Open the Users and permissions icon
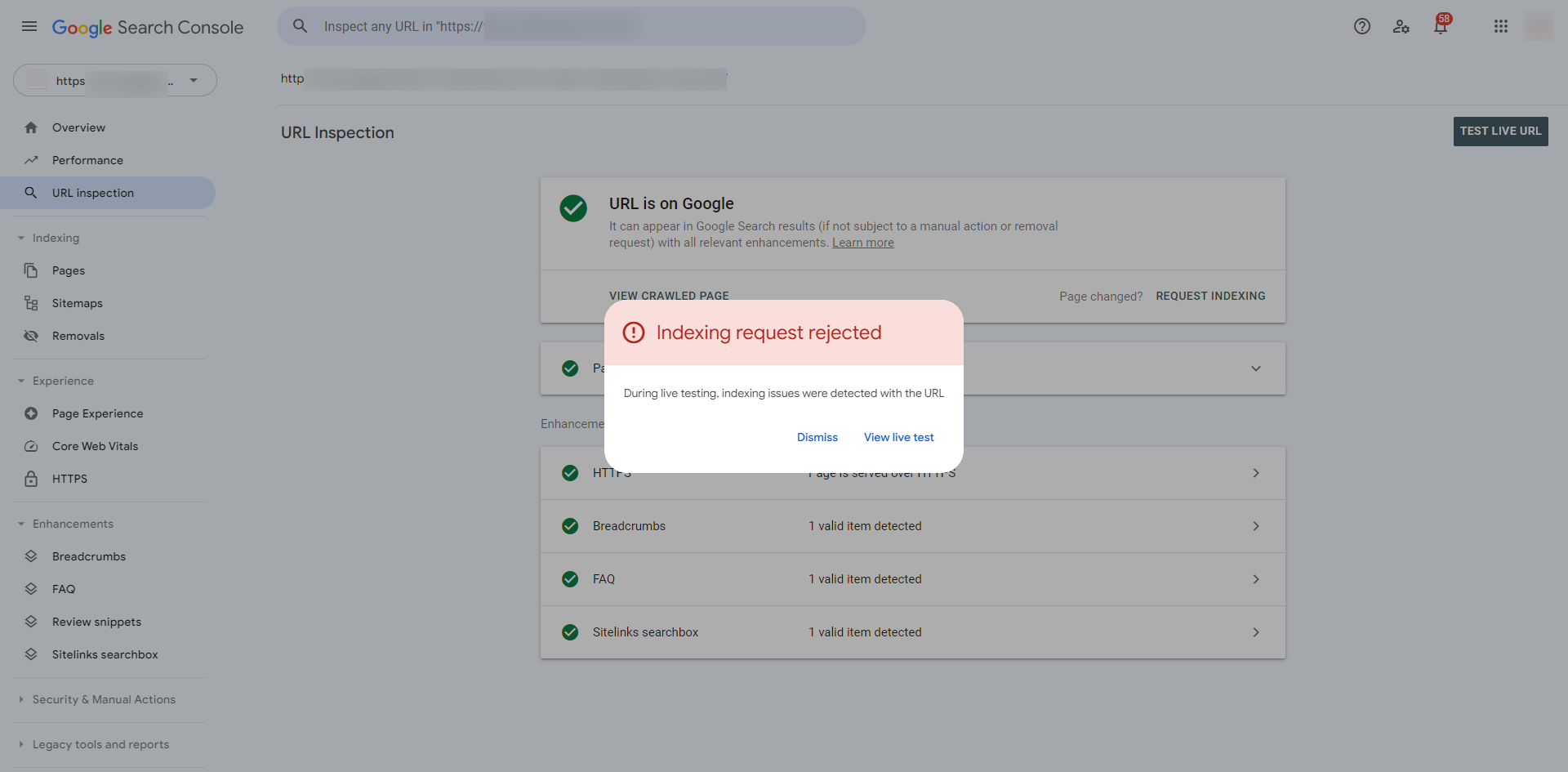1568x772 pixels. tap(1401, 26)
